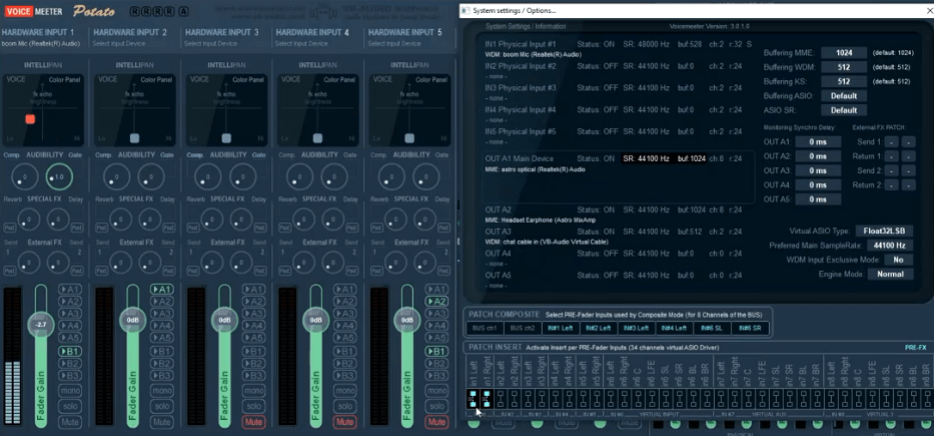
Task: Click the External FX Return 2 second patch button
Action: (x=909, y=185)
